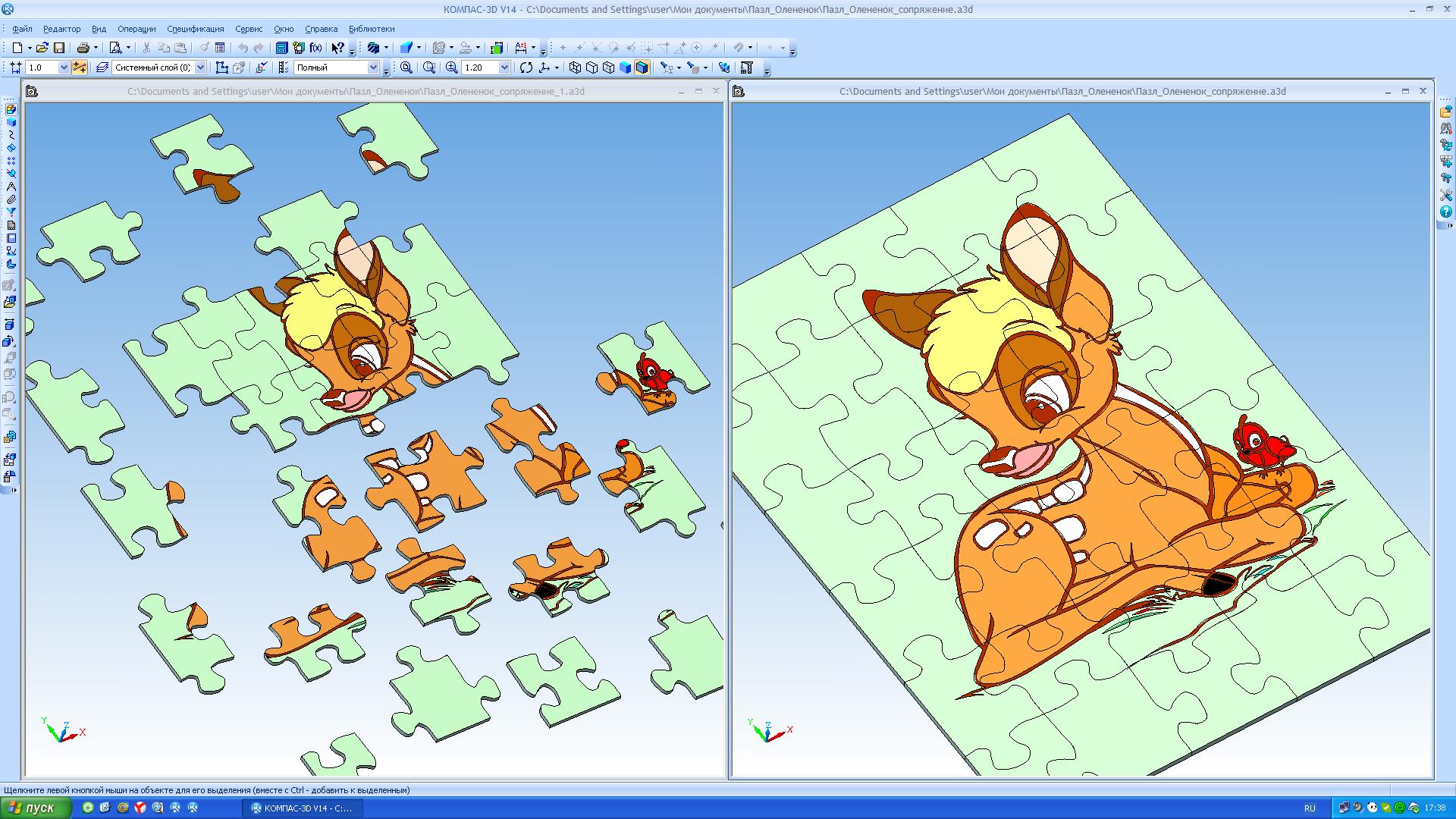Expand the print preview dropdown arrow
The image size is (1456, 819).
coord(128,48)
